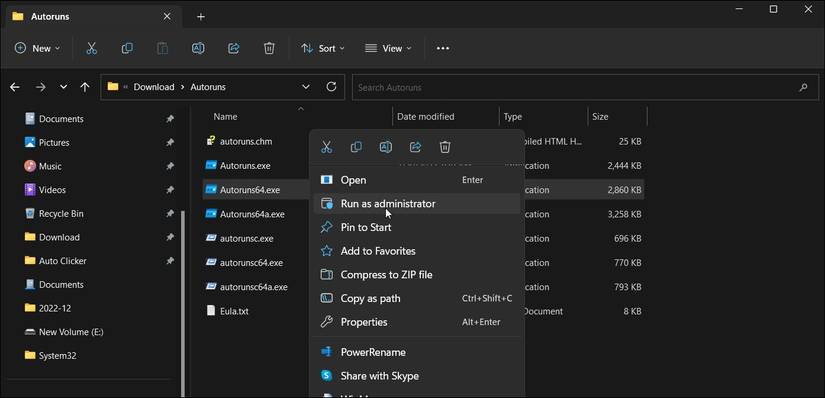Open the See more (three dots) toolbar menu
The image size is (825, 398).
point(443,48)
